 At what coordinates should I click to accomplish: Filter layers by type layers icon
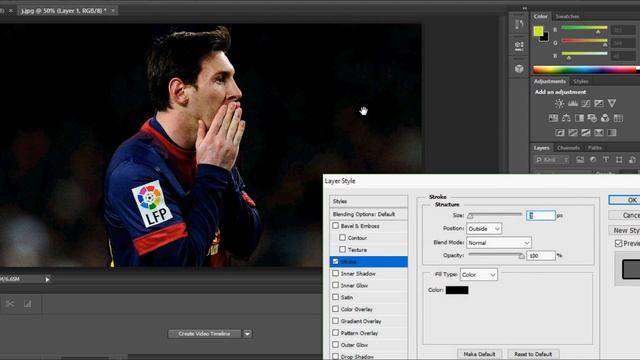[606, 160]
